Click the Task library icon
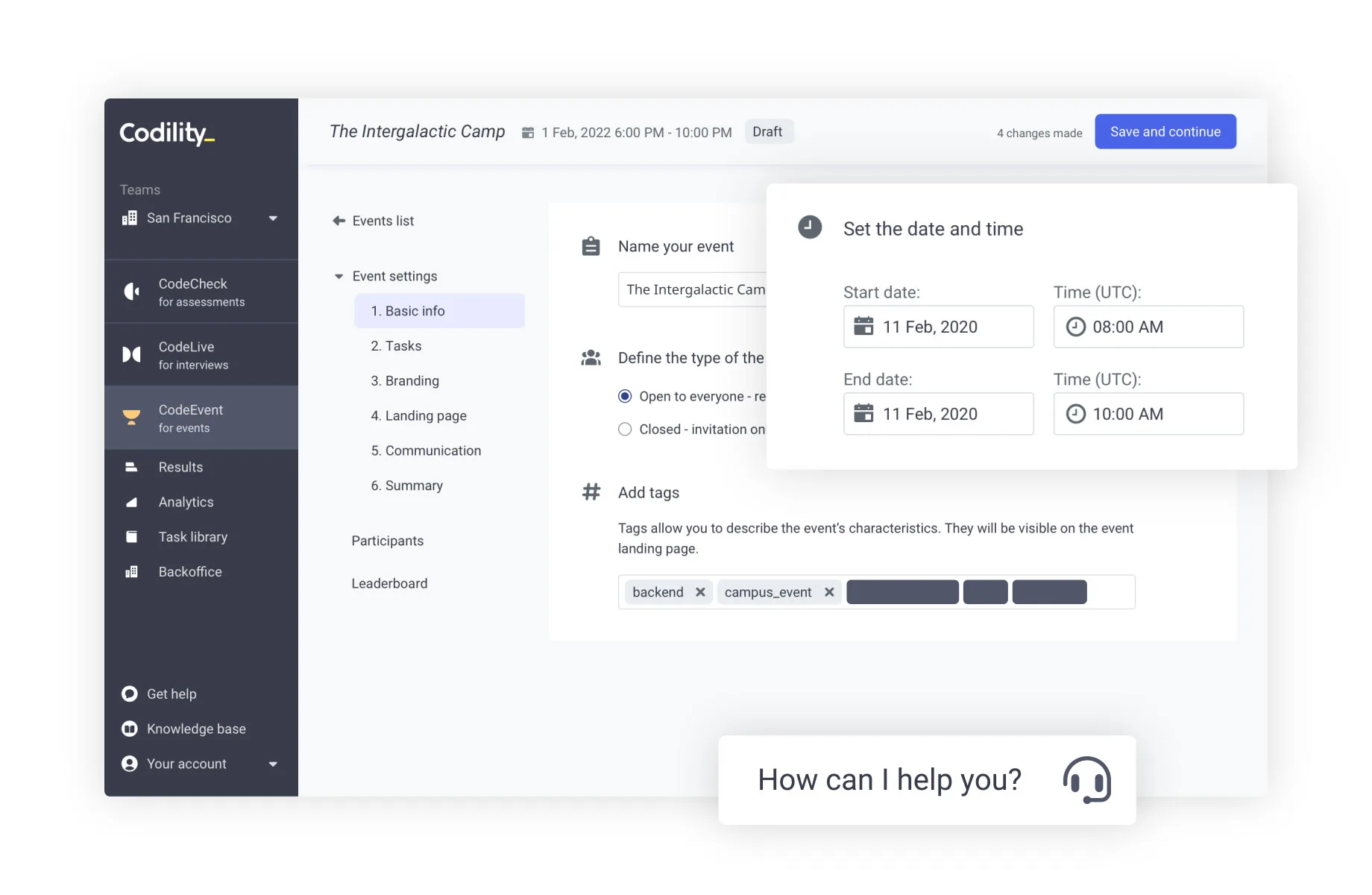This screenshot has height=895, width=1372. click(x=131, y=537)
